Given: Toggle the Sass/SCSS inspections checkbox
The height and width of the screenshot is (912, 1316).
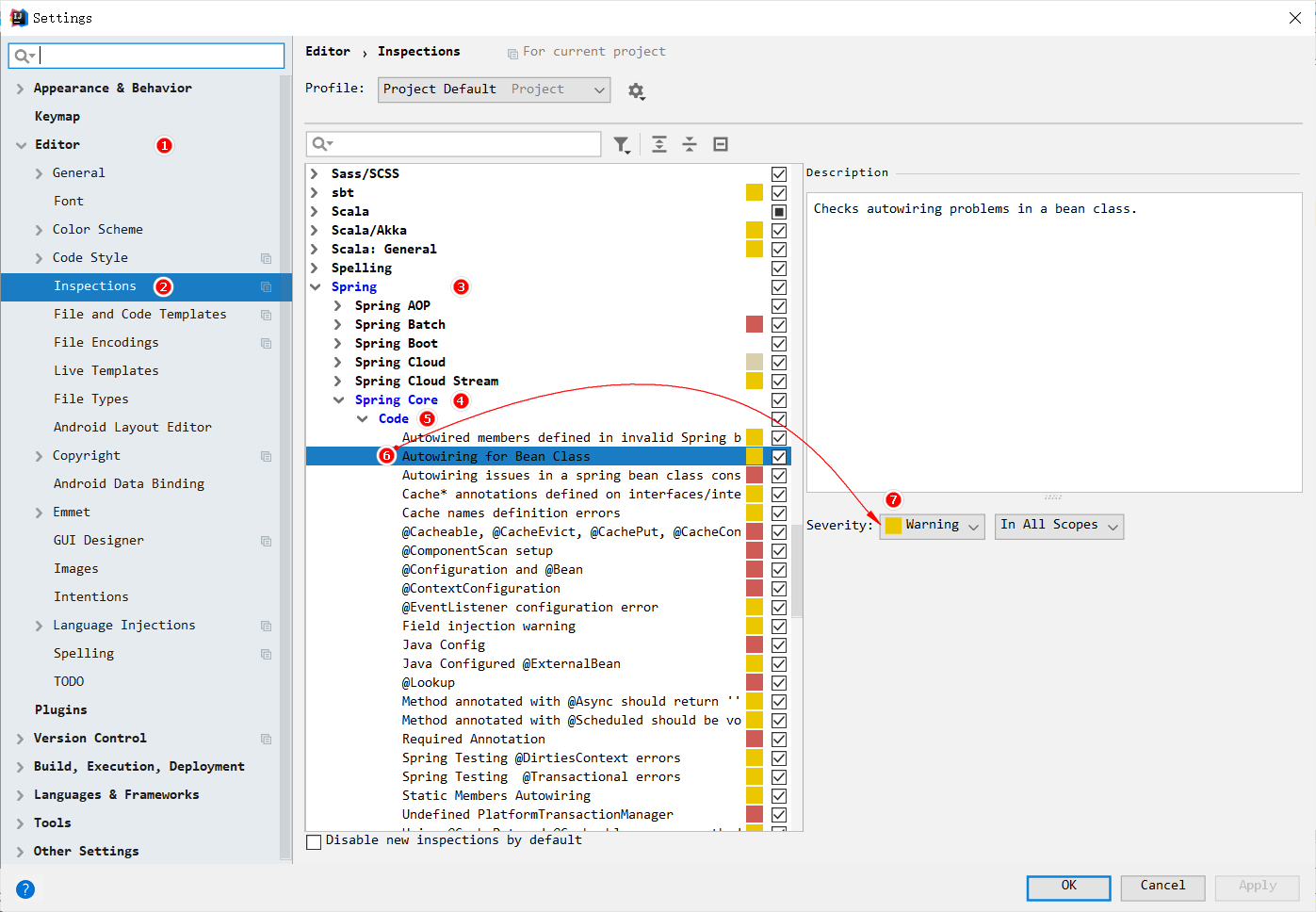Looking at the screenshot, I should coord(779,174).
